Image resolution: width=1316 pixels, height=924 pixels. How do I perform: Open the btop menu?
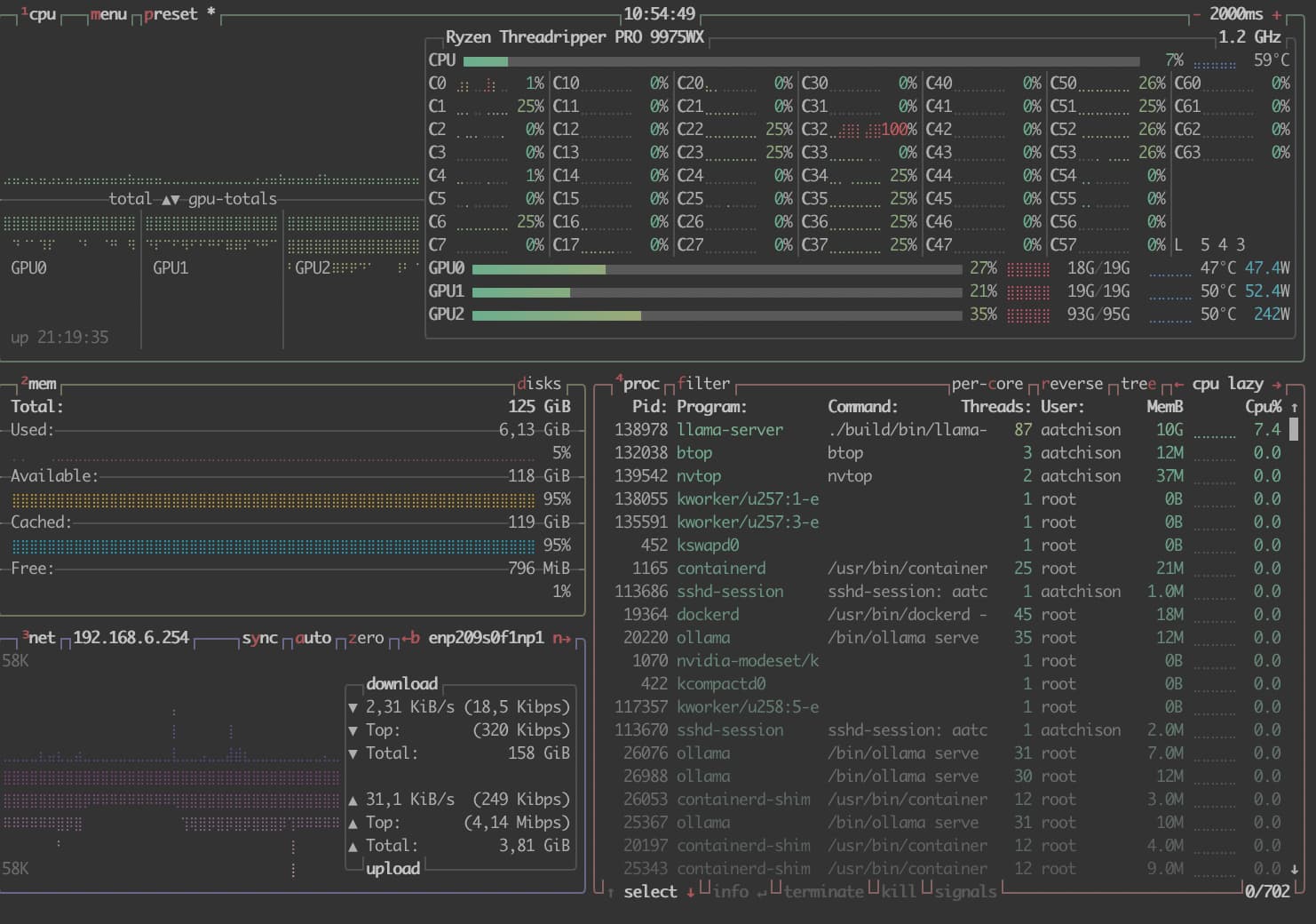108,14
